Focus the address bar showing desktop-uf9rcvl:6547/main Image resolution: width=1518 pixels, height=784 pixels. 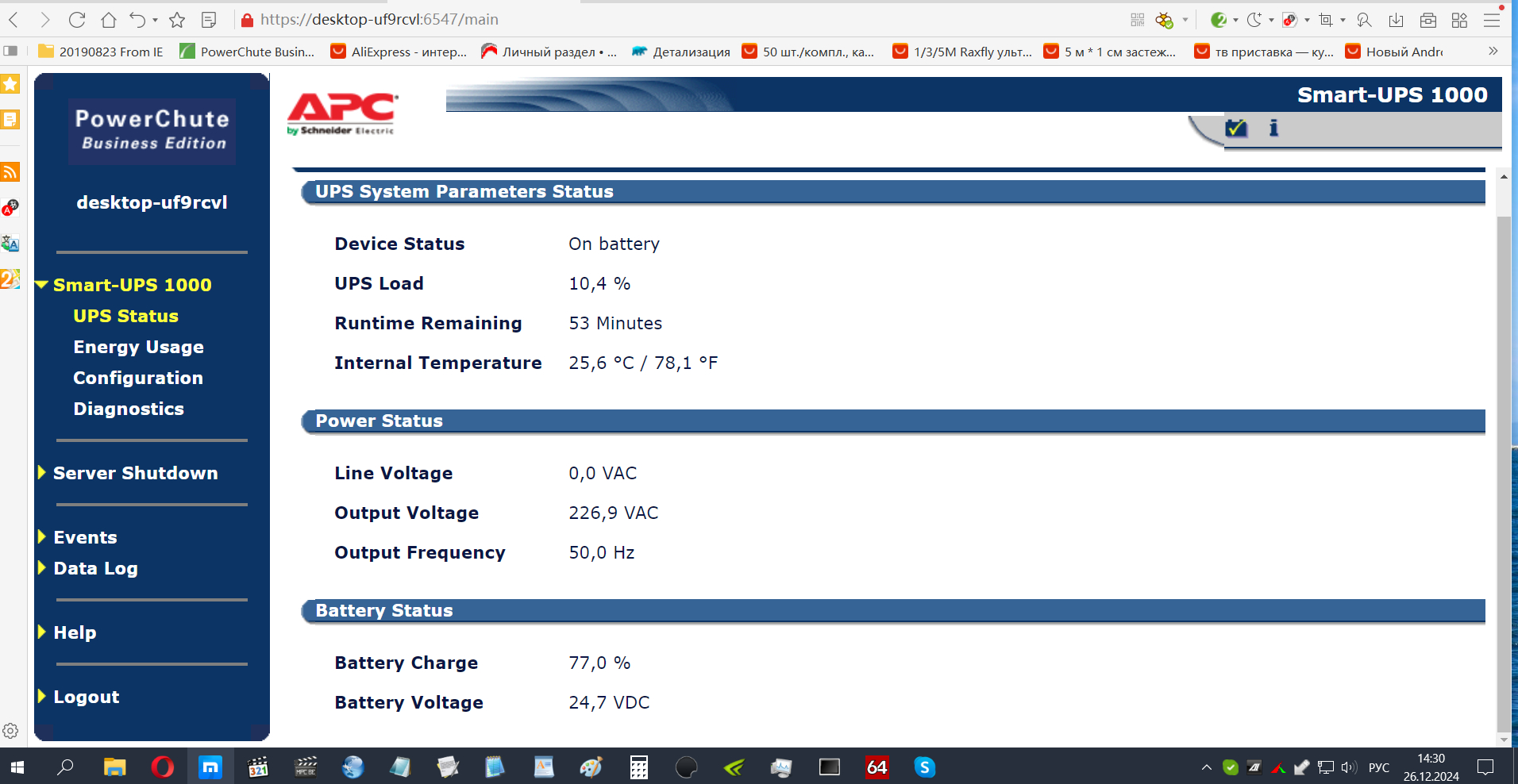point(379,20)
